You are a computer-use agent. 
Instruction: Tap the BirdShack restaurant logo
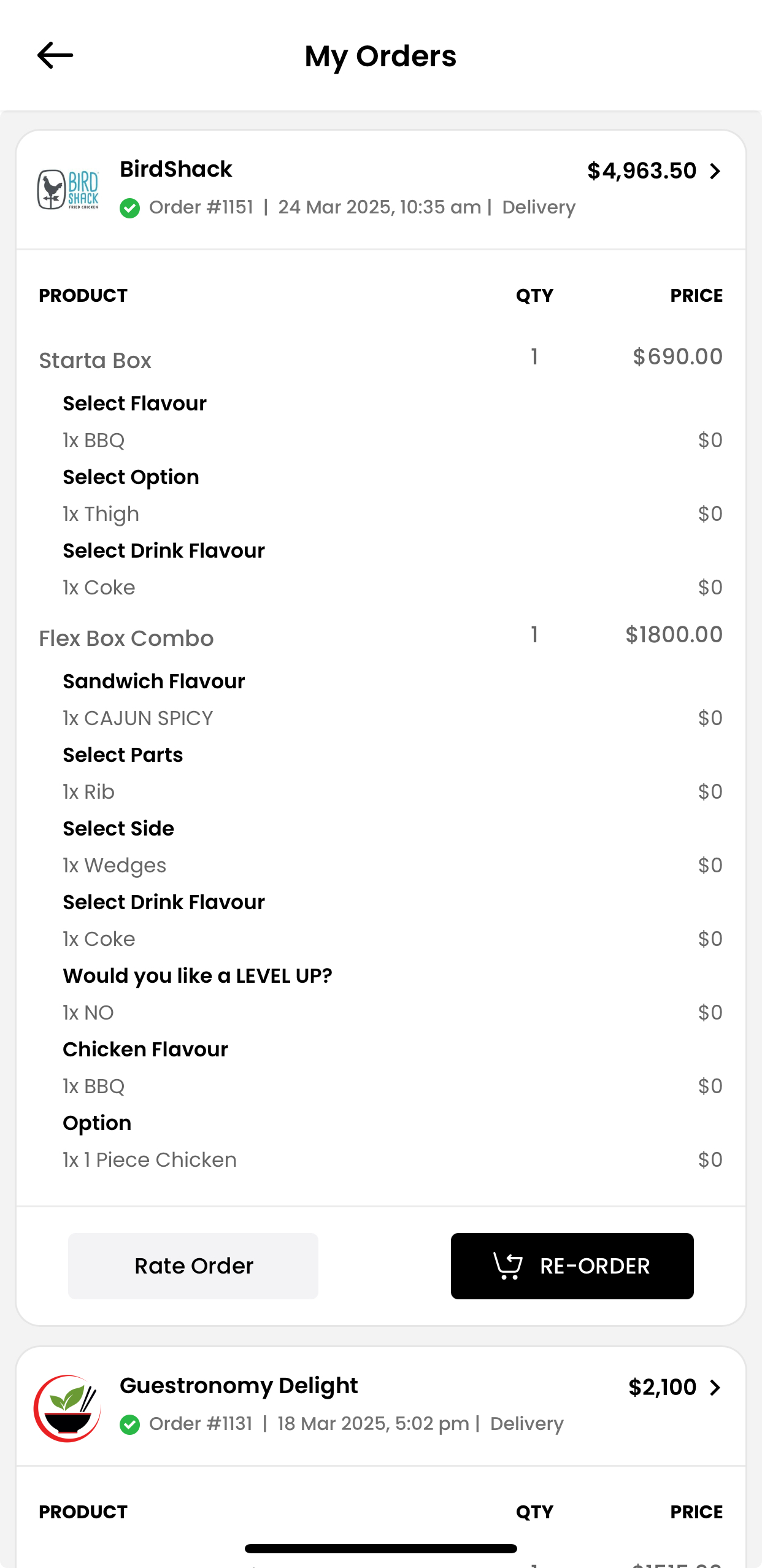[x=68, y=190]
